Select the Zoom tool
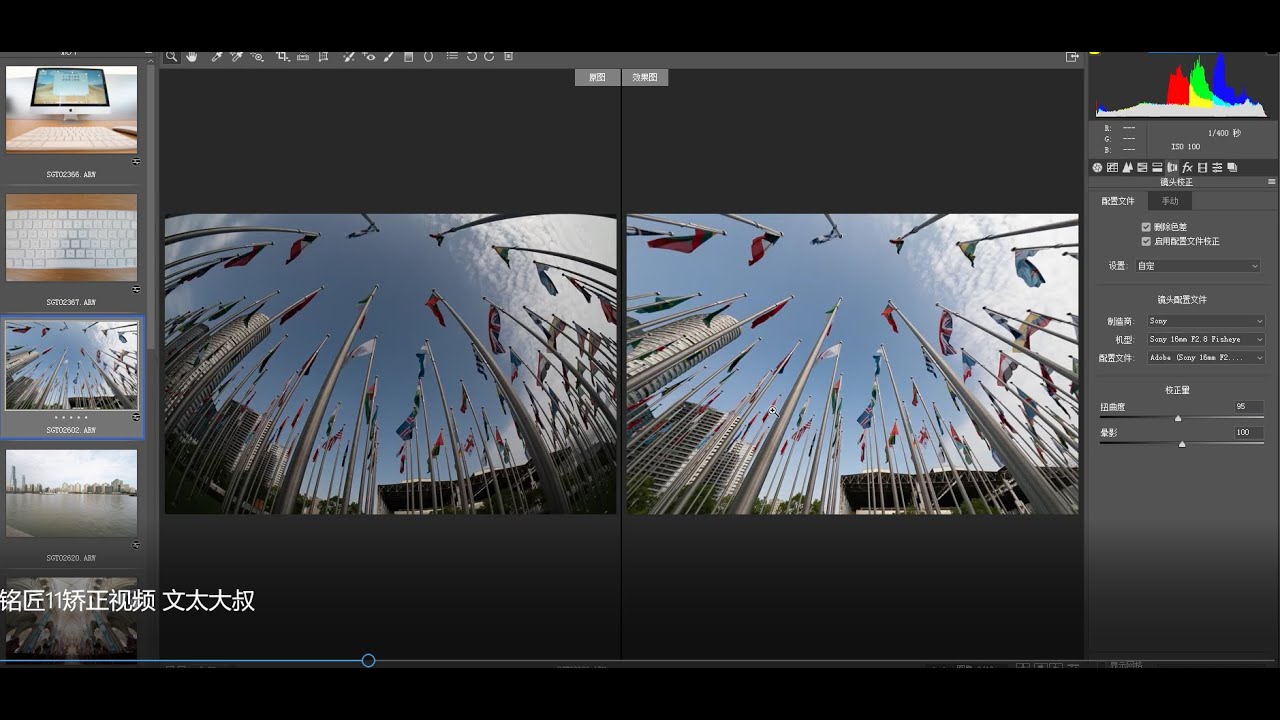 171,57
